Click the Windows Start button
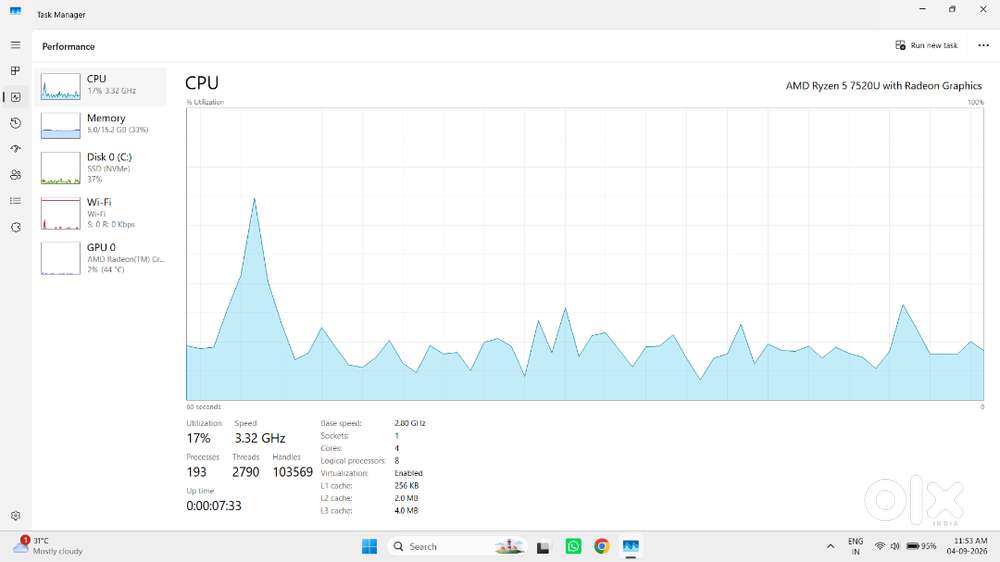This screenshot has width=1000, height=562. pyautogui.click(x=369, y=547)
